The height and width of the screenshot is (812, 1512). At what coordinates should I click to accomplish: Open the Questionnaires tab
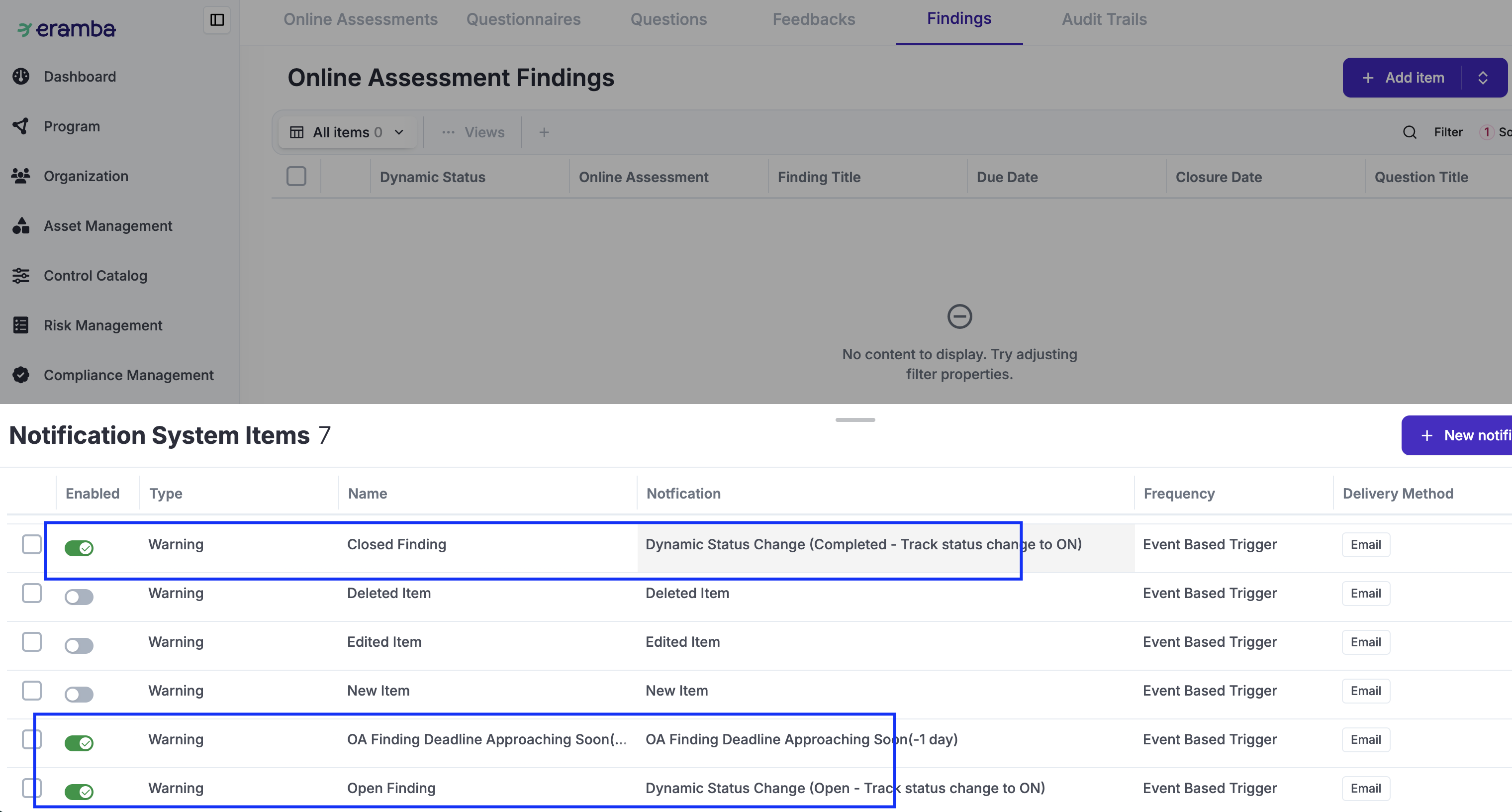[x=523, y=19]
